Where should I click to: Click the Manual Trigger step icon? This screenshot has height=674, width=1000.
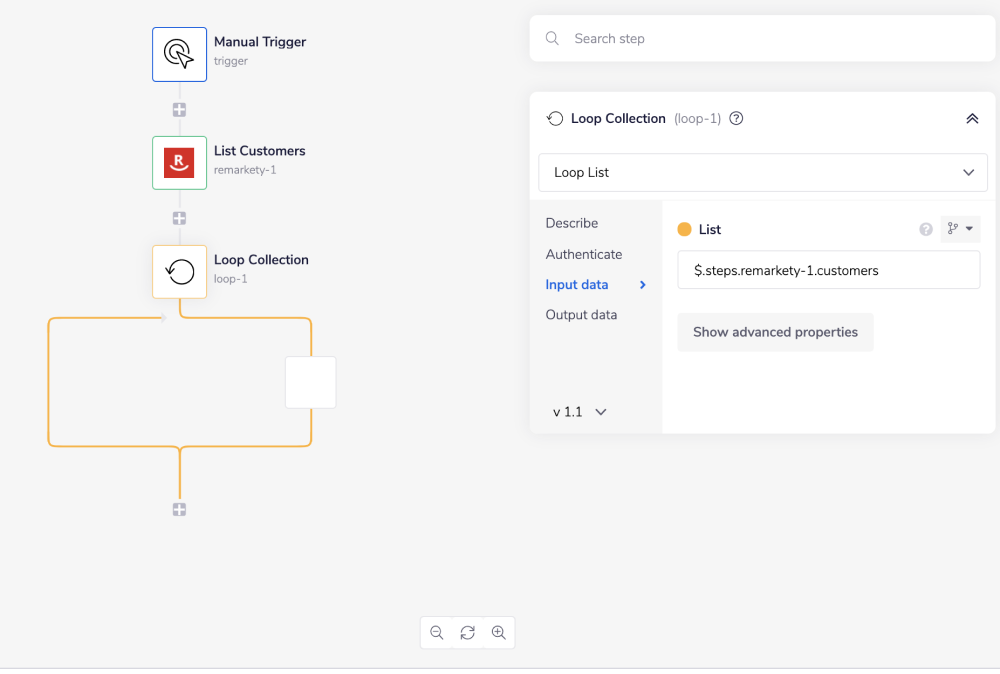click(x=179, y=54)
